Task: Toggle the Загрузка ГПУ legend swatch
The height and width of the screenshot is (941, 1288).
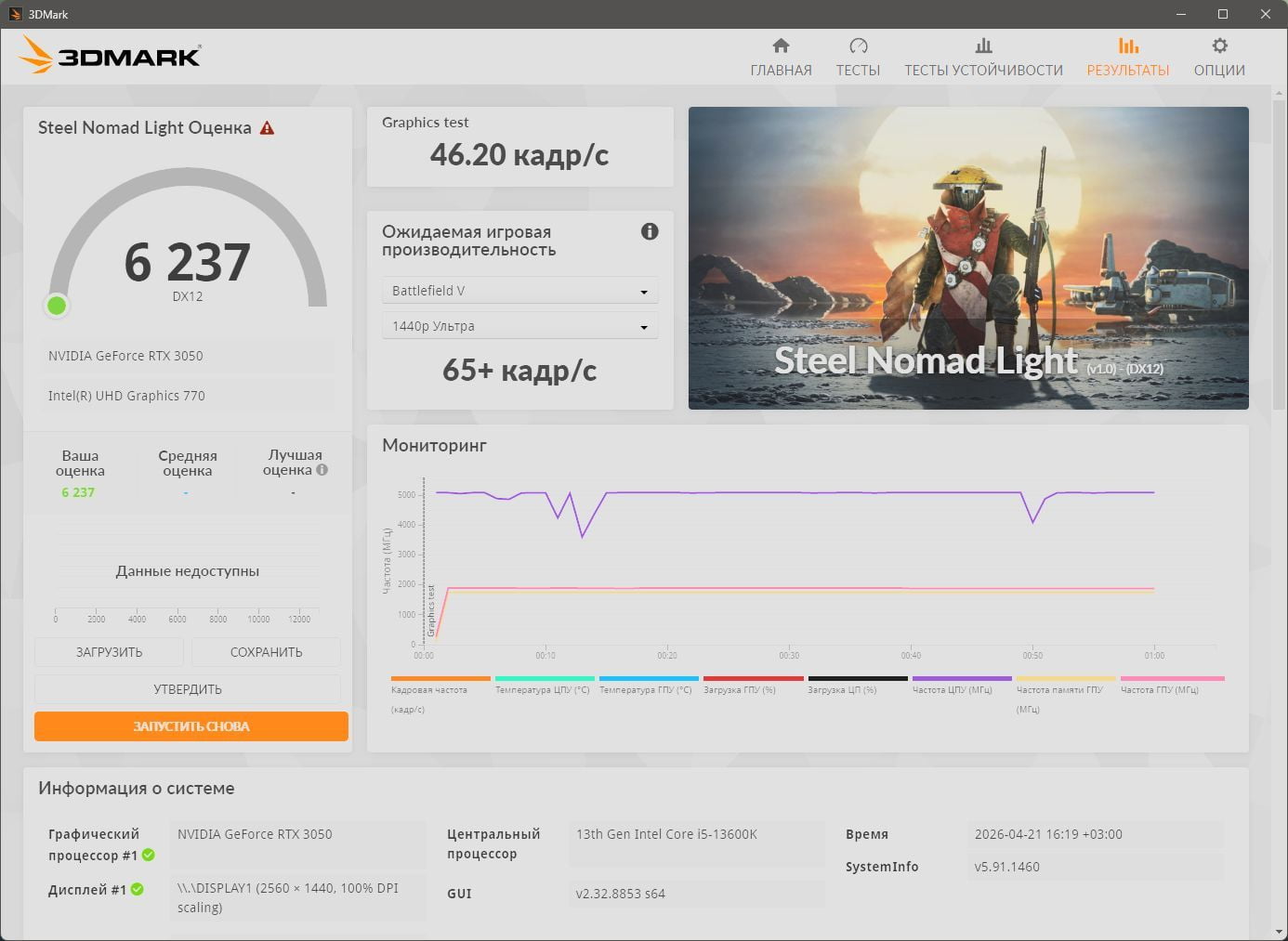Action: 753,679
